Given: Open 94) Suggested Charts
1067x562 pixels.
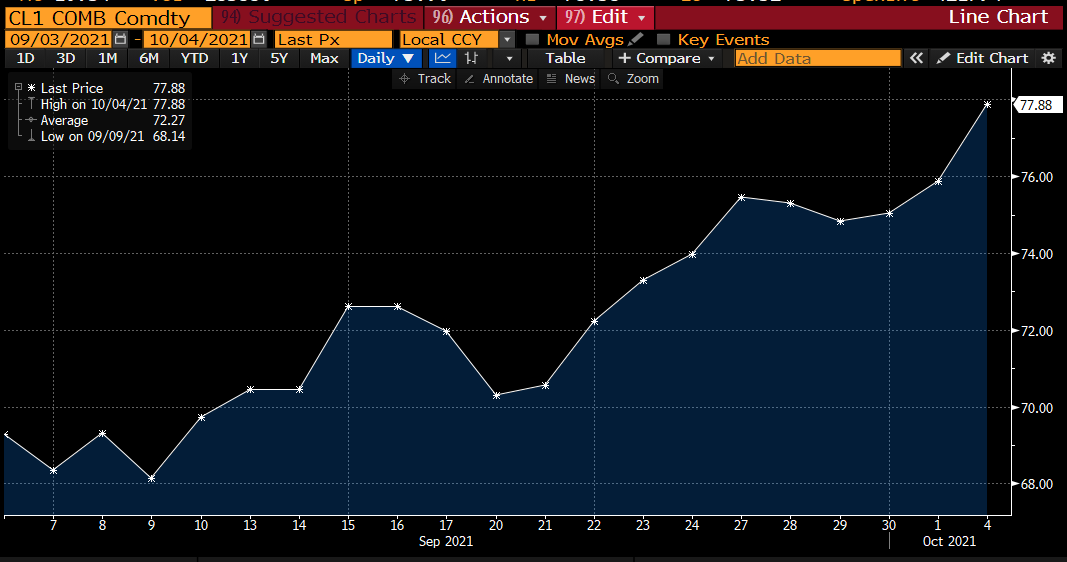Looking at the screenshot, I should coord(318,17).
